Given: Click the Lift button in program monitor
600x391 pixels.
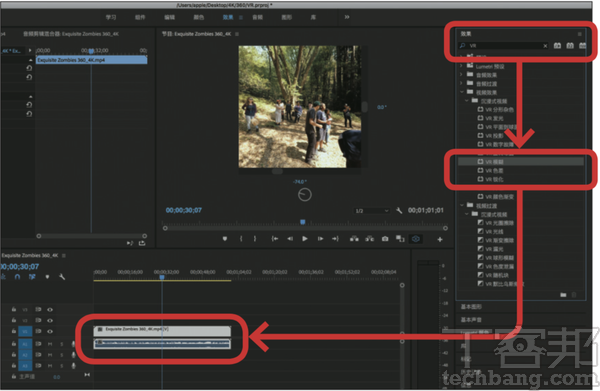Looking at the screenshot, I should tap(354, 239).
